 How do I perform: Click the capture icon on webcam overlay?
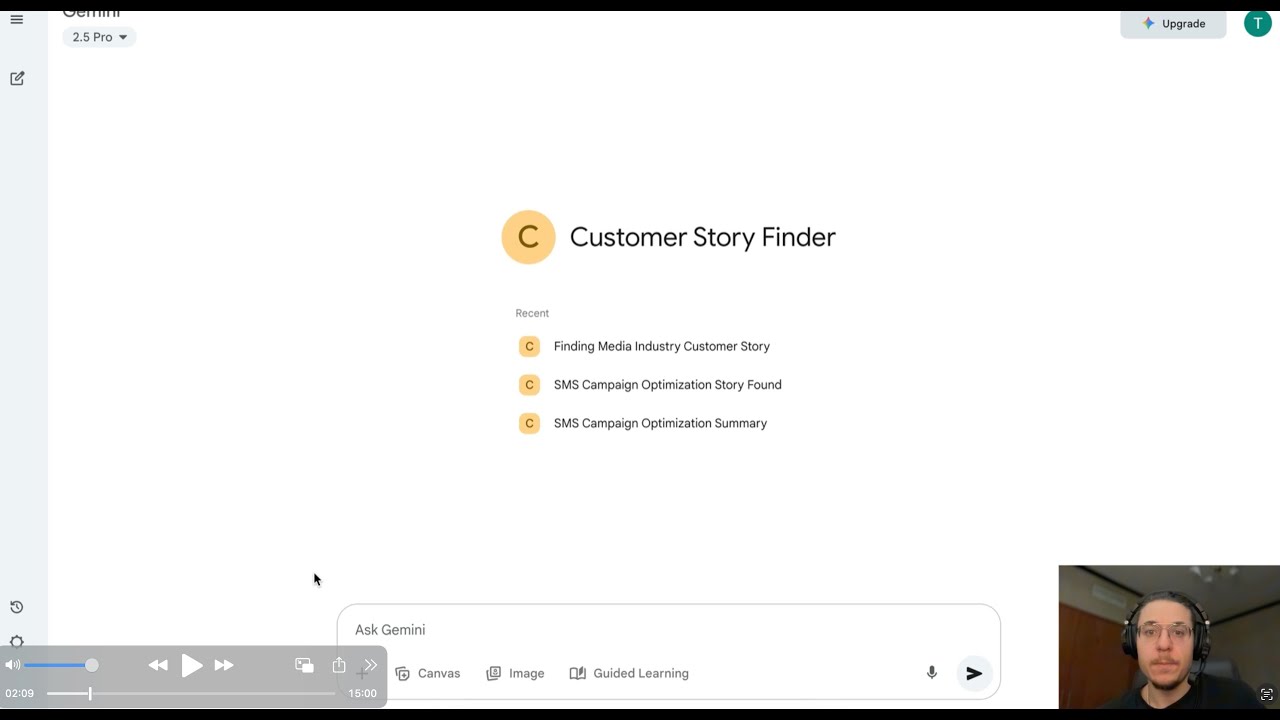tap(1266, 694)
